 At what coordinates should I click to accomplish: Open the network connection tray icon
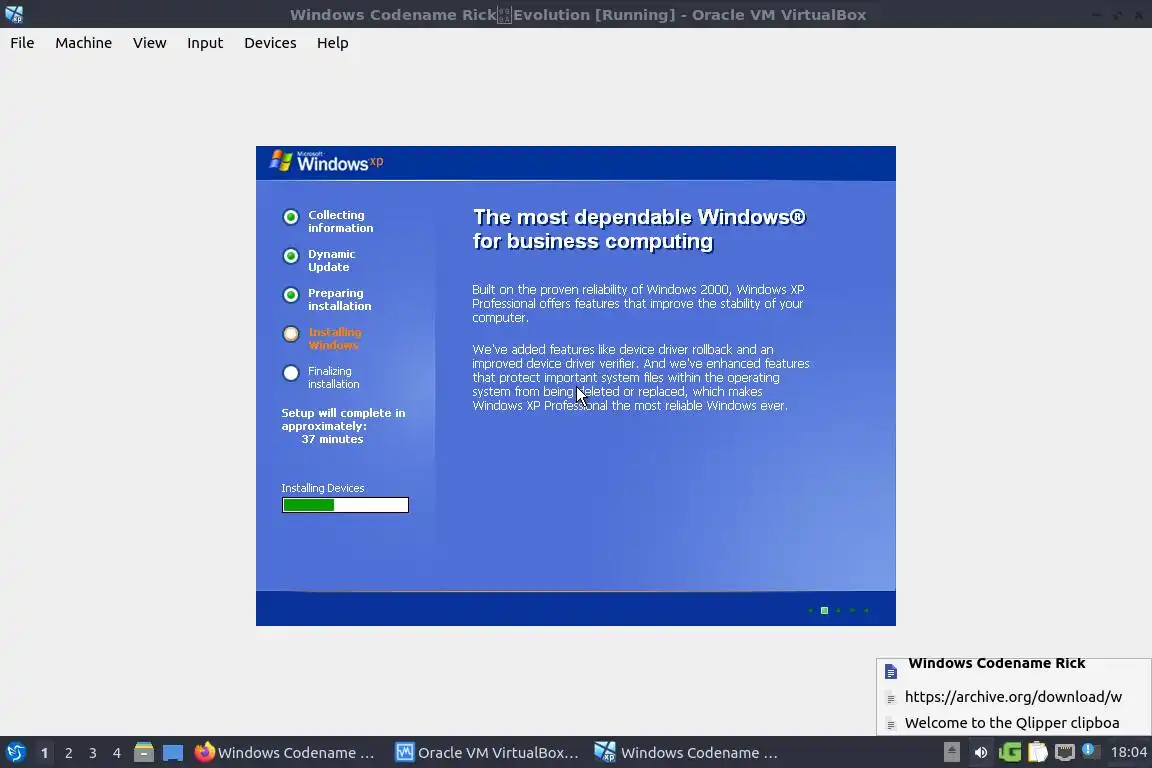(1065, 752)
